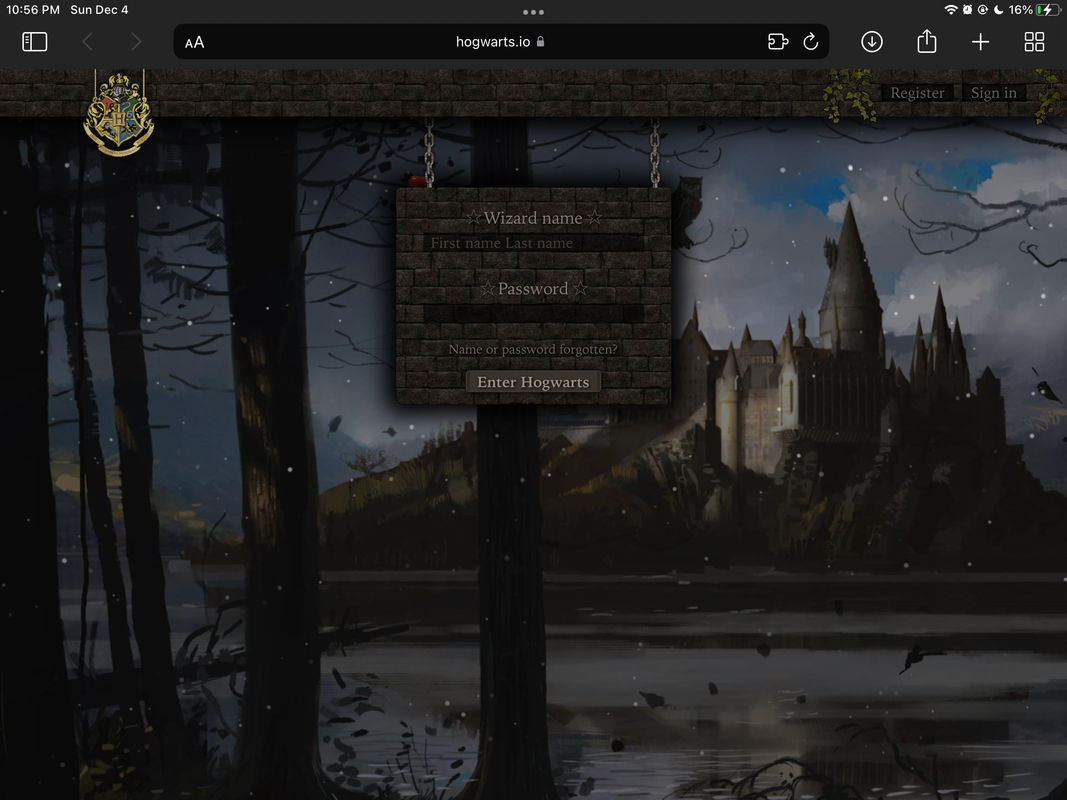Open the share sheet
The image size is (1067, 800).
(926, 41)
